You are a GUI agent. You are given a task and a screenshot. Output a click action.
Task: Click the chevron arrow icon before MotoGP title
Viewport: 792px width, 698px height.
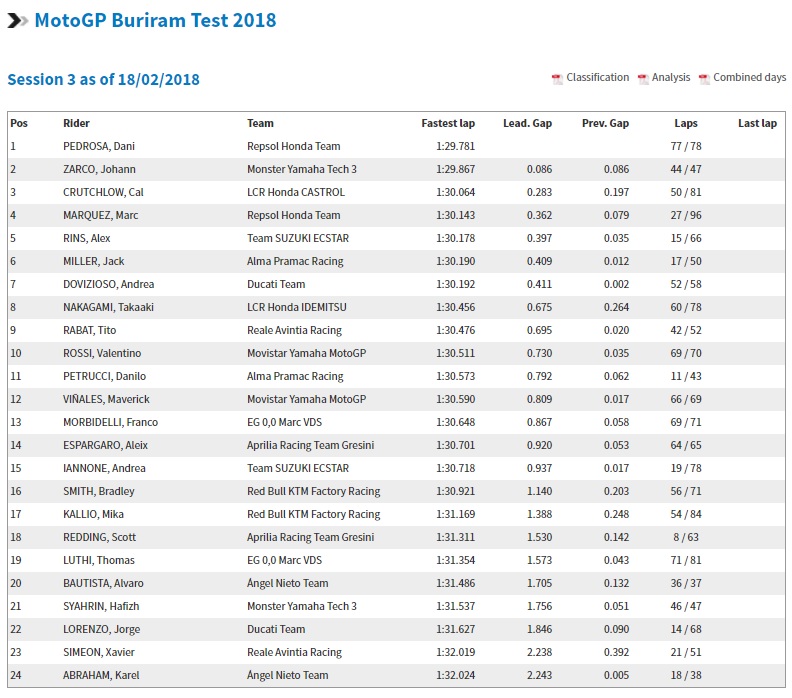18,21
